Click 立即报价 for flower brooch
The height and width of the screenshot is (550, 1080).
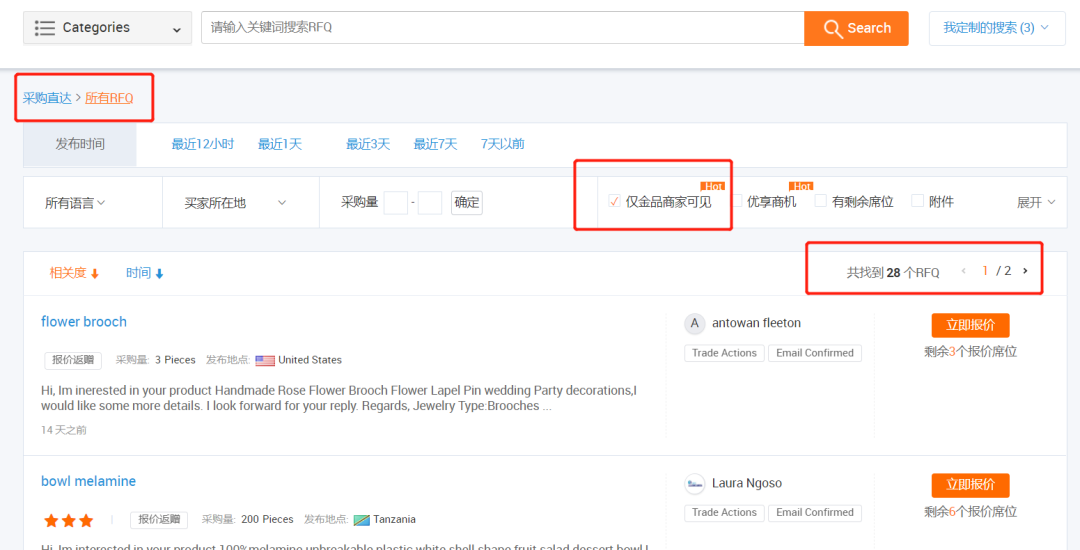tap(970, 326)
